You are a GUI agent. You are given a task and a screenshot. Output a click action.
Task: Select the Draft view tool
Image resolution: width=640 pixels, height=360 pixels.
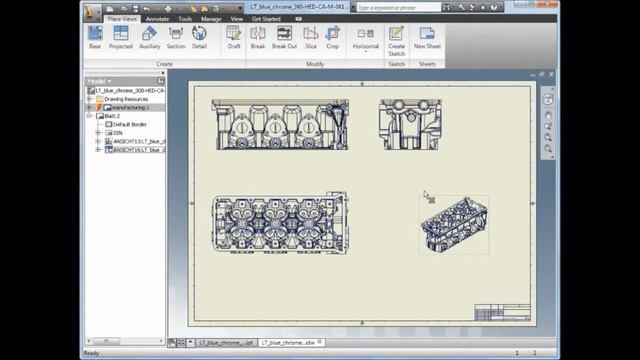click(234, 38)
